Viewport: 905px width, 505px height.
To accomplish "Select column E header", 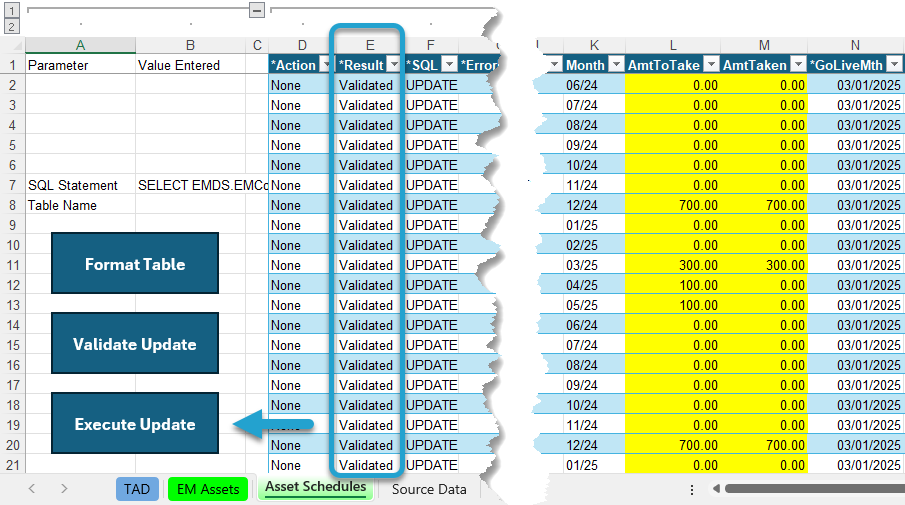I will click(370, 45).
